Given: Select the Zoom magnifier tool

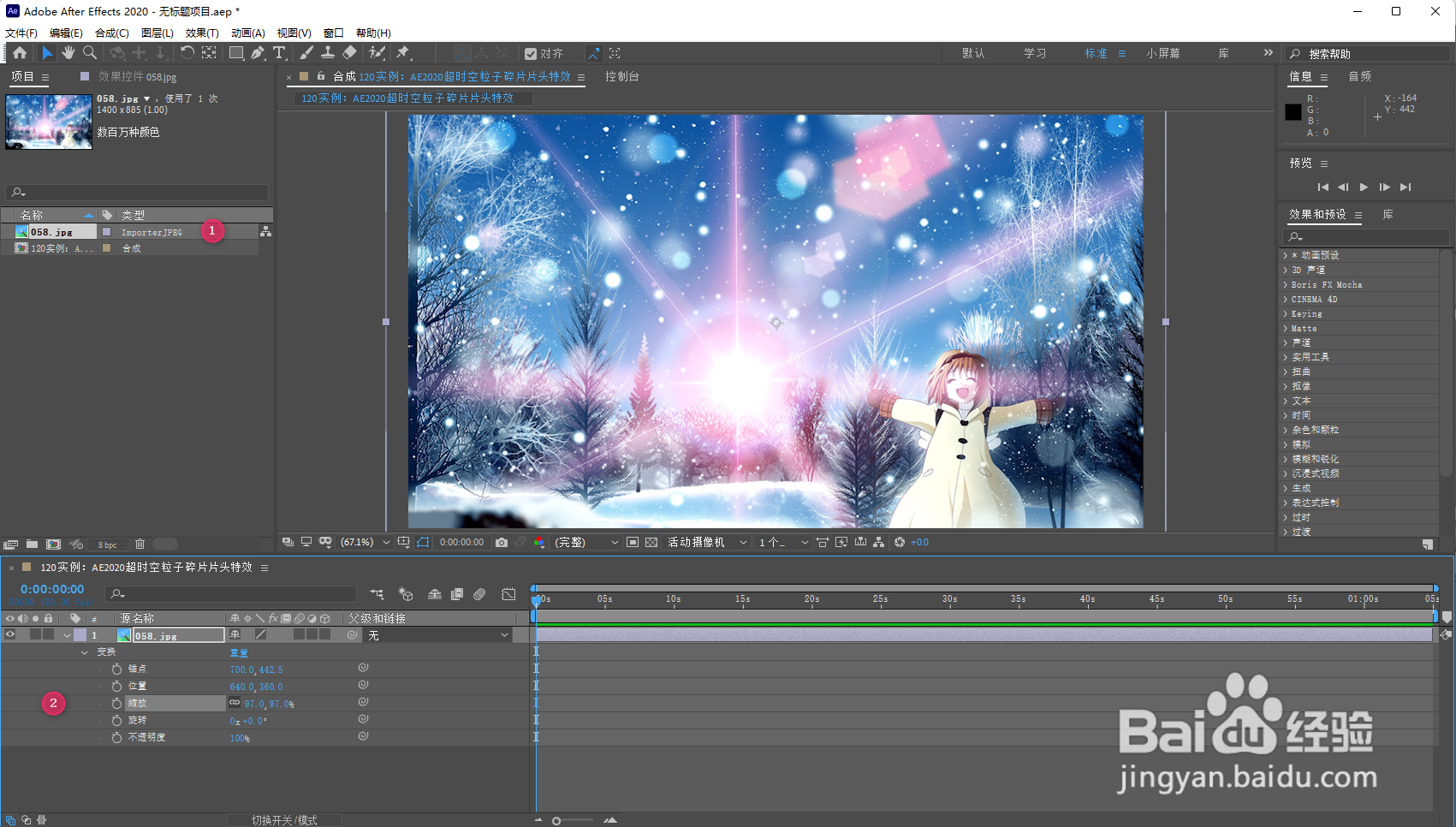Looking at the screenshot, I should [x=89, y=53].
